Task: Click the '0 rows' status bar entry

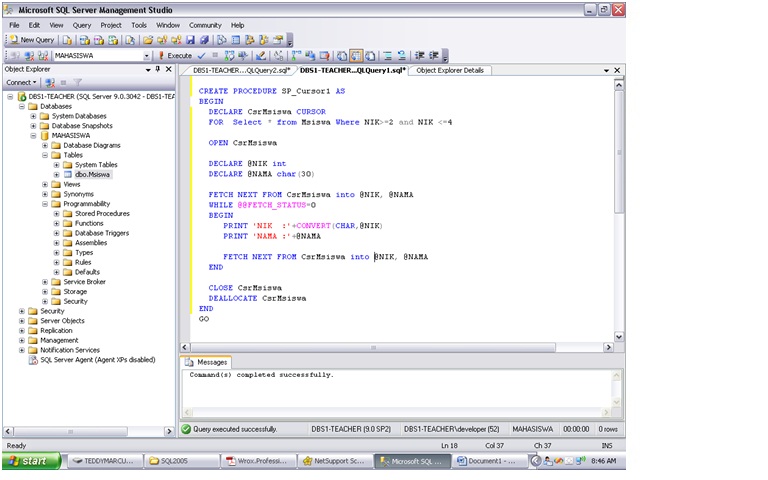Action: 608,429
